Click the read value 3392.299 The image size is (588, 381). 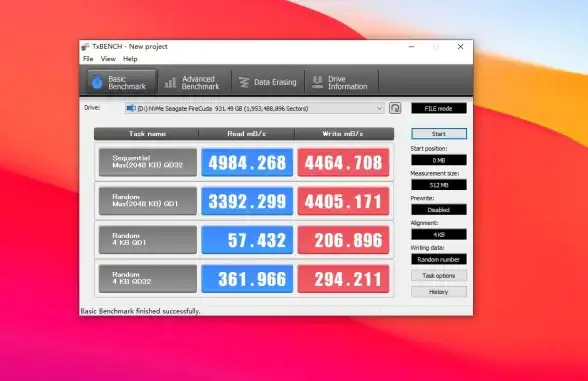(x=247, y=201)
